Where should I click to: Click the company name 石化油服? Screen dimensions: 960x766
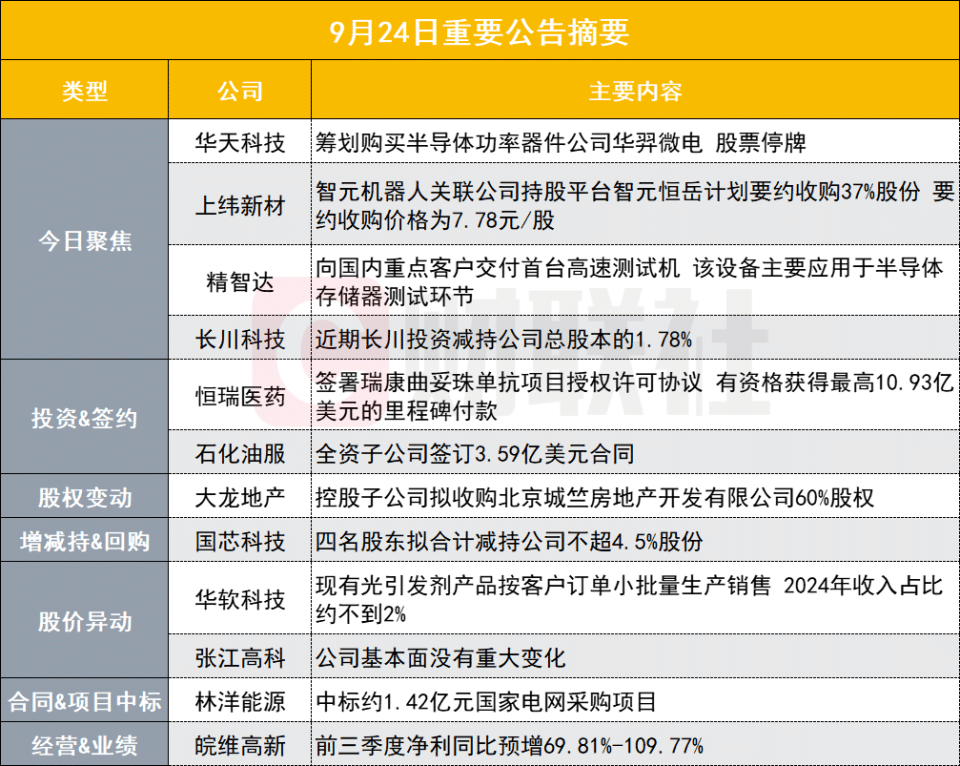coord(240,453)
